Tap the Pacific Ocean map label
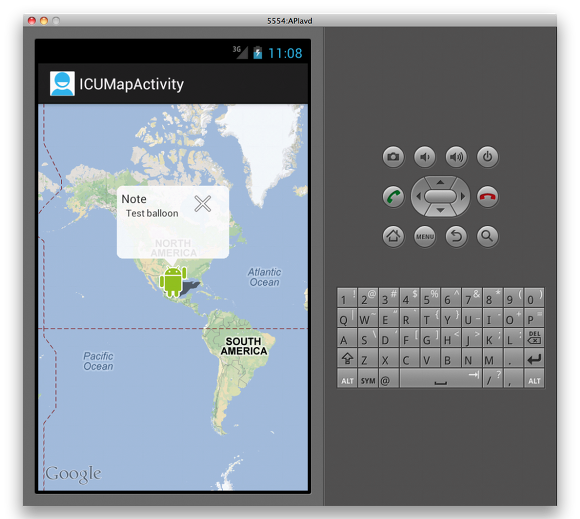 click(x=98, y=361)
